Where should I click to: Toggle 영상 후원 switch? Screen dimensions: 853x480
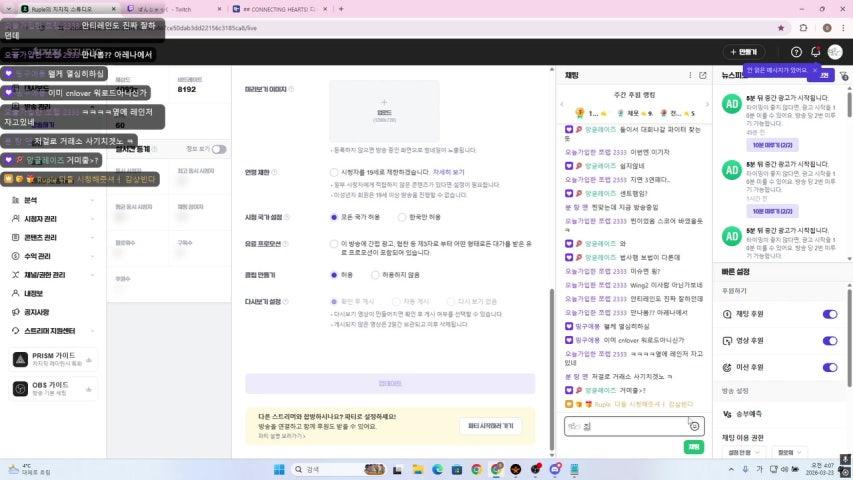(x=830, y=341)
